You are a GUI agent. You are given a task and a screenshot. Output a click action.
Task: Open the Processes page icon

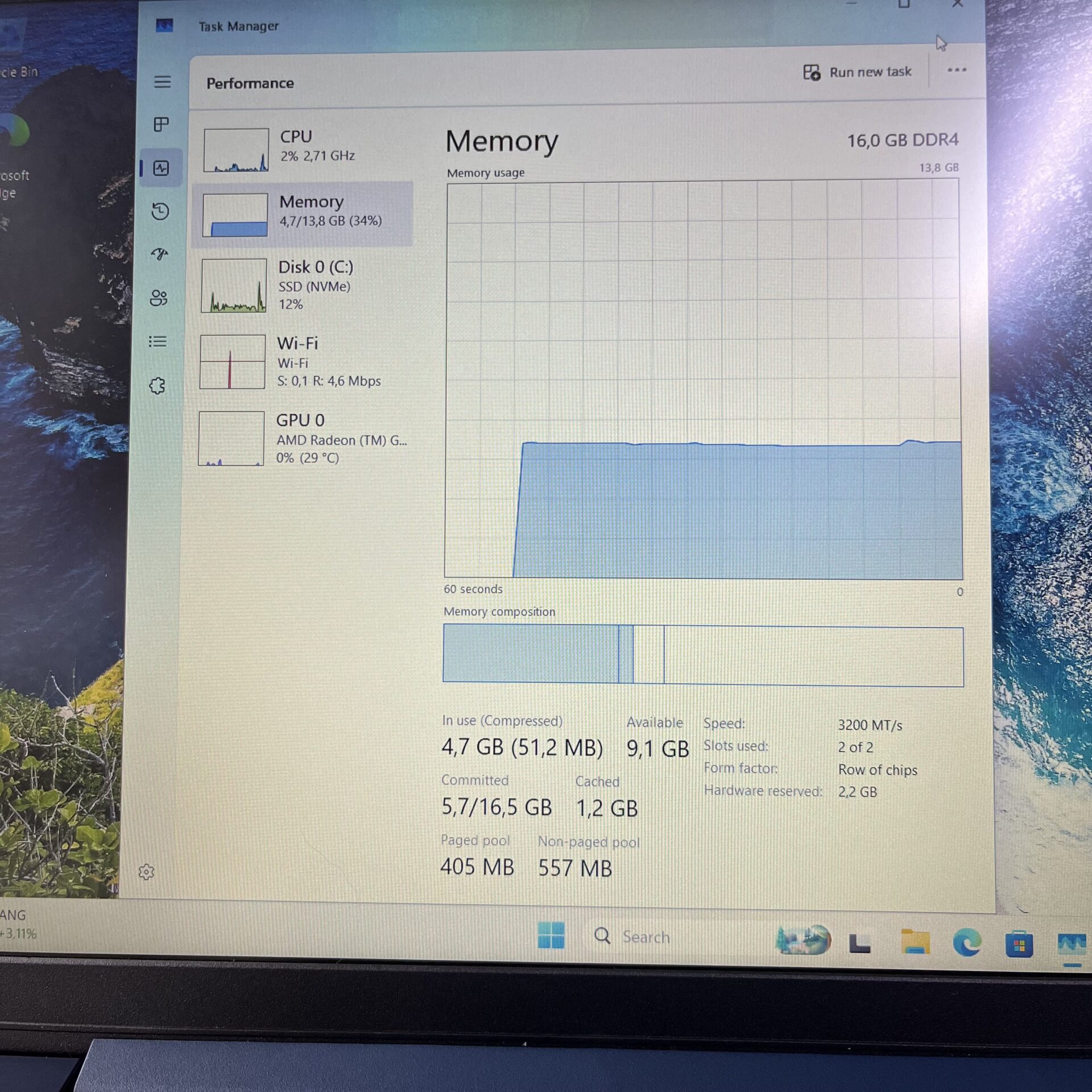162,124
